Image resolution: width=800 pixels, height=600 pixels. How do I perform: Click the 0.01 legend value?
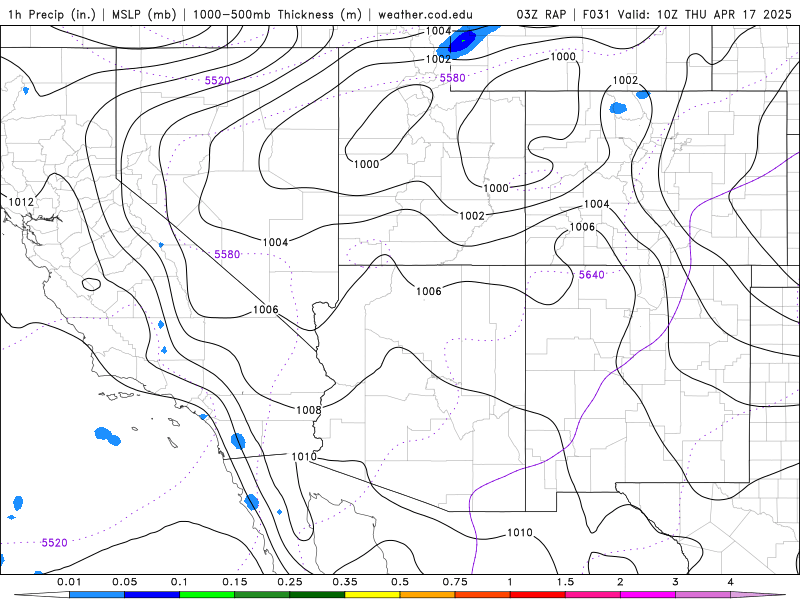[69, 582]
